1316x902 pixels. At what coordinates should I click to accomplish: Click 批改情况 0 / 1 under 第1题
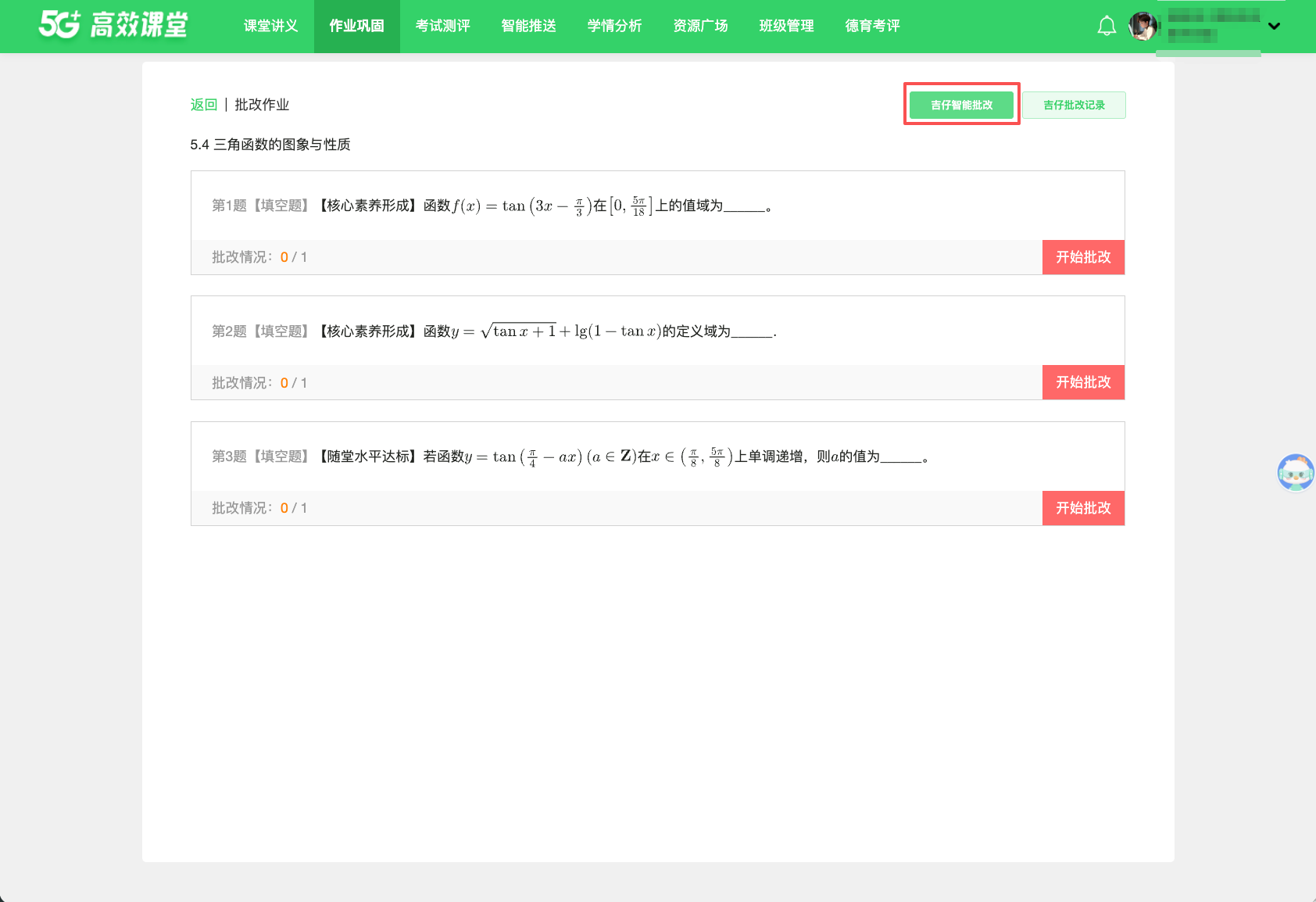(259, 257)
